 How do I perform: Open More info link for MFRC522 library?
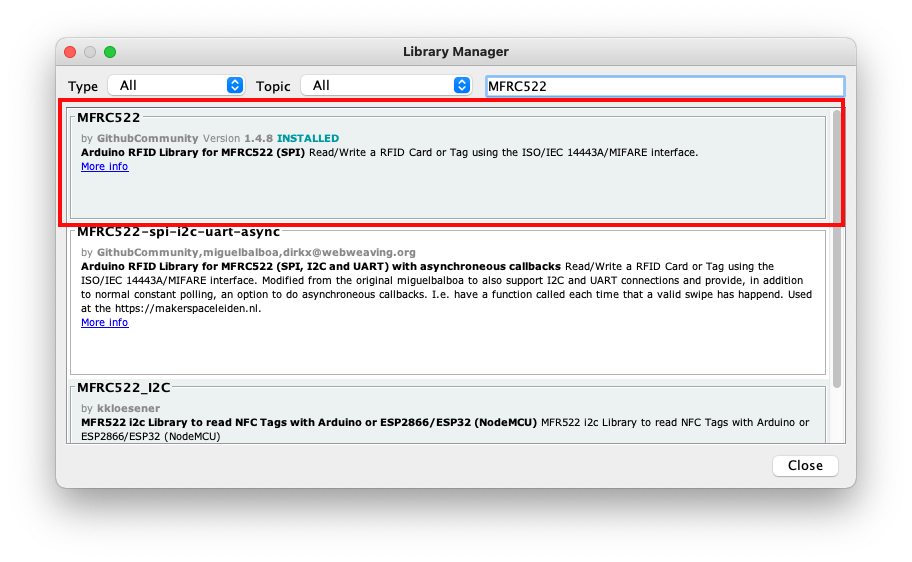click(x=105, y=166)
